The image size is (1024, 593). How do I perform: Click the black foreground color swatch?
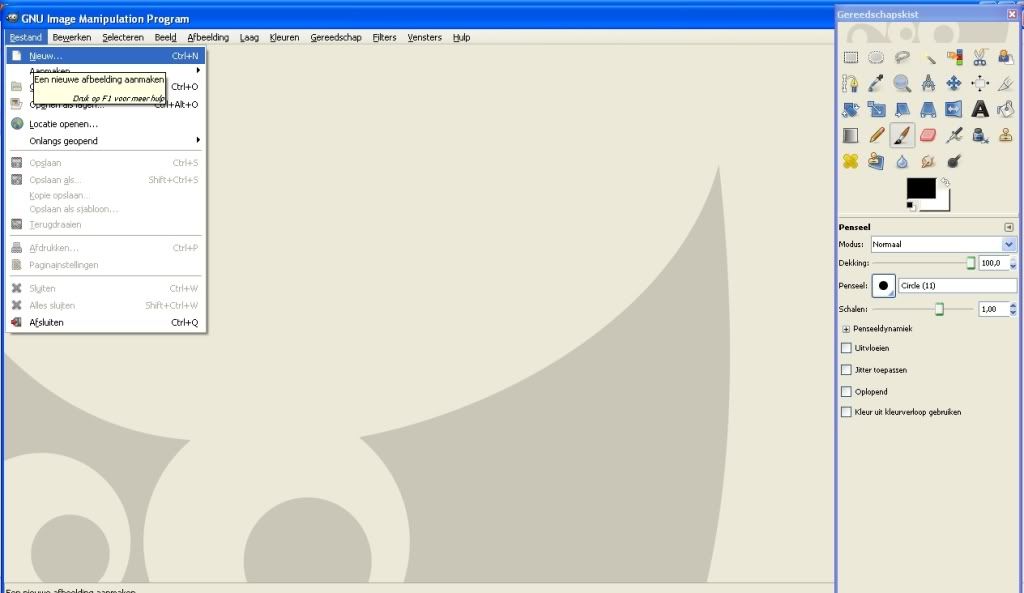pyautogui.click(x=920, y=188)
